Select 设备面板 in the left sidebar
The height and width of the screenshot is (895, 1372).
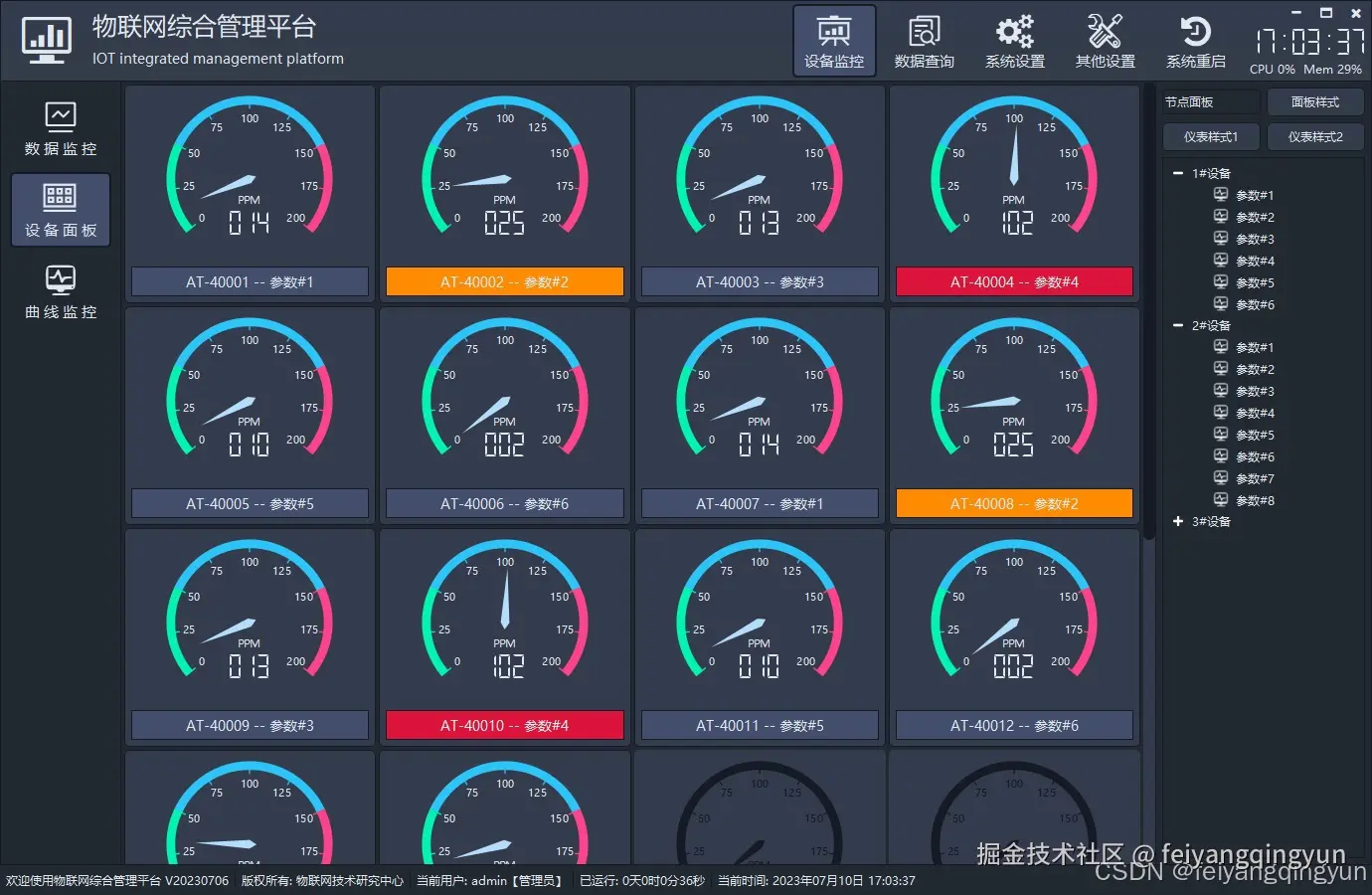(x=61, y=210)
